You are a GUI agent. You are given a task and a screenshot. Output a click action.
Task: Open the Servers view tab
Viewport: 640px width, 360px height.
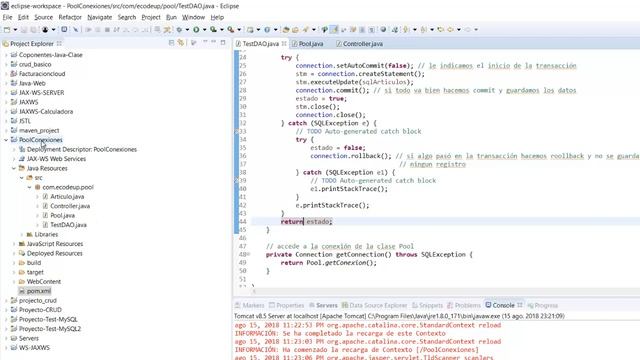(323, 305)
